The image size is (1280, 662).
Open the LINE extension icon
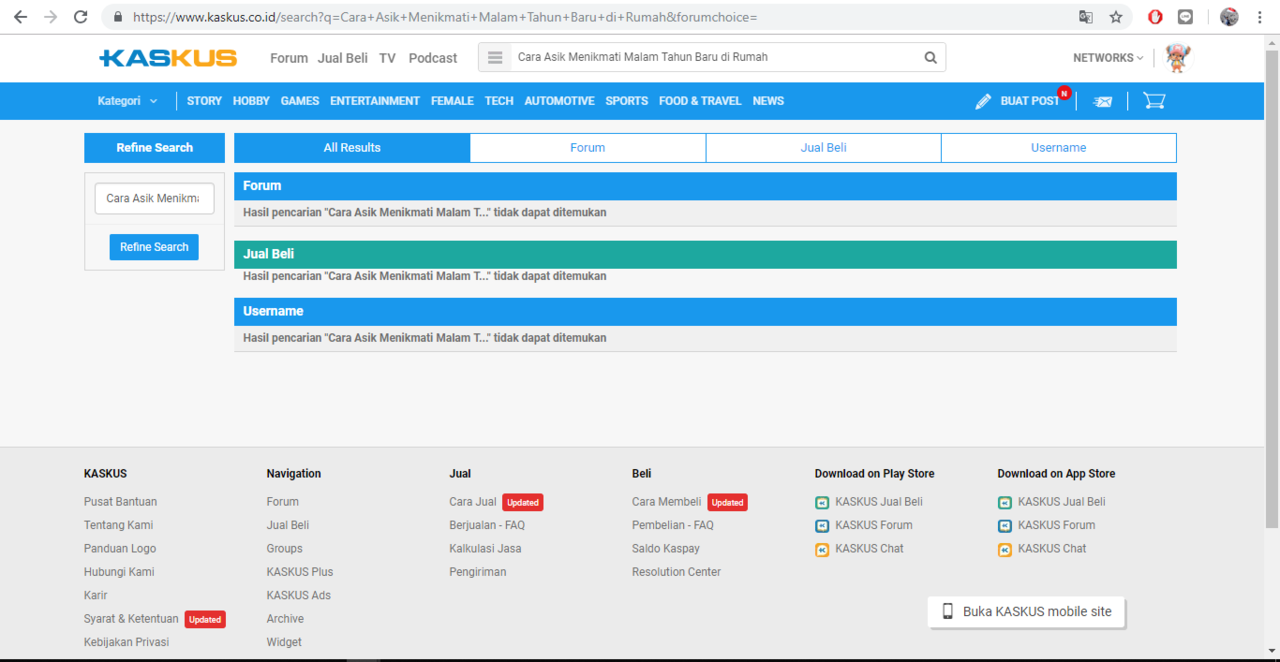1186,17
